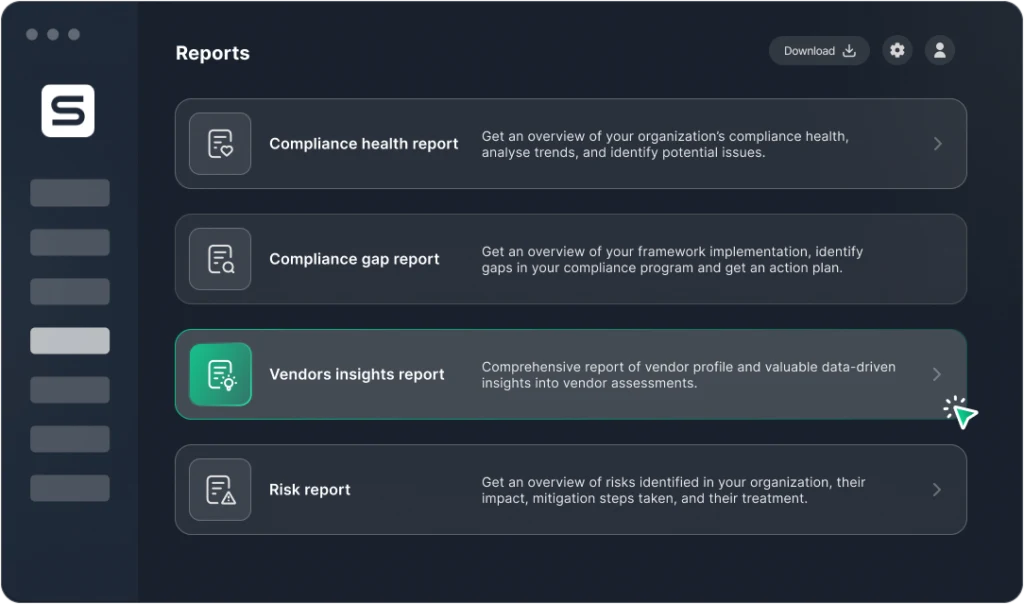Click the Vendors insights report description text

688,375
